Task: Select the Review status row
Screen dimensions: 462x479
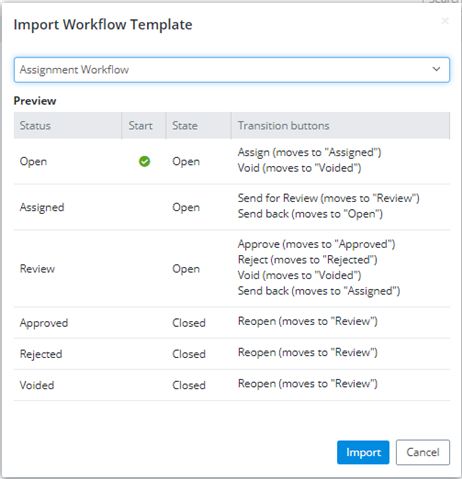Action: 232,268
